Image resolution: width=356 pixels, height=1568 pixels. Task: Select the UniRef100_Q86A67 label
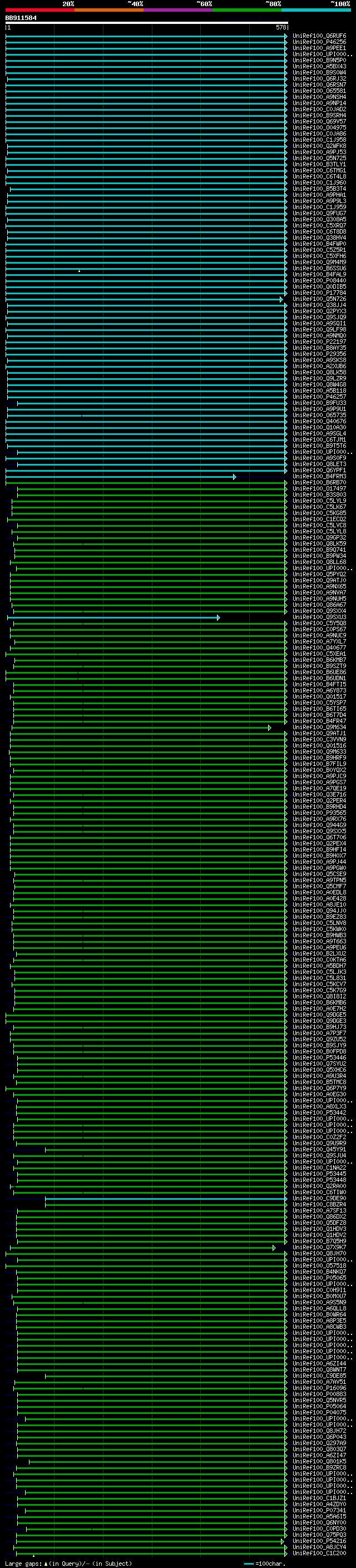click(x=319, y=605)
